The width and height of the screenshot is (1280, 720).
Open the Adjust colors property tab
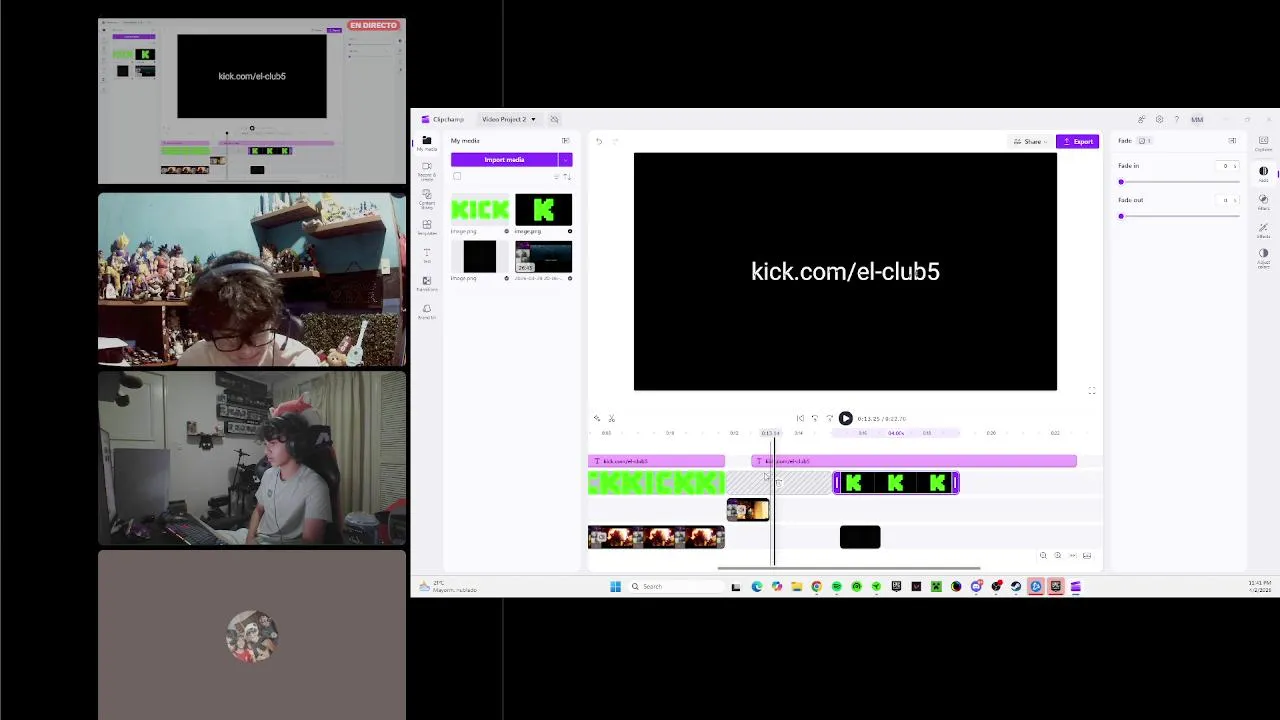point(1263,258)
